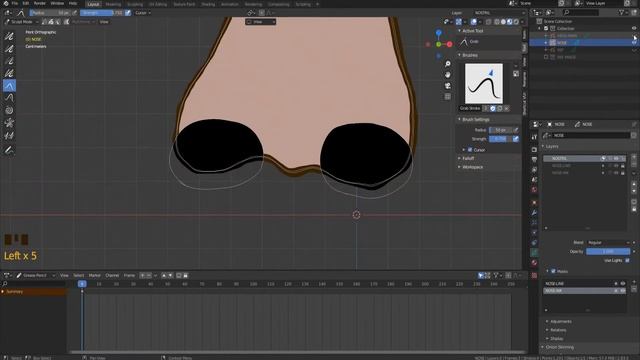Toggle camera view icon in viewport

(448, 86)
